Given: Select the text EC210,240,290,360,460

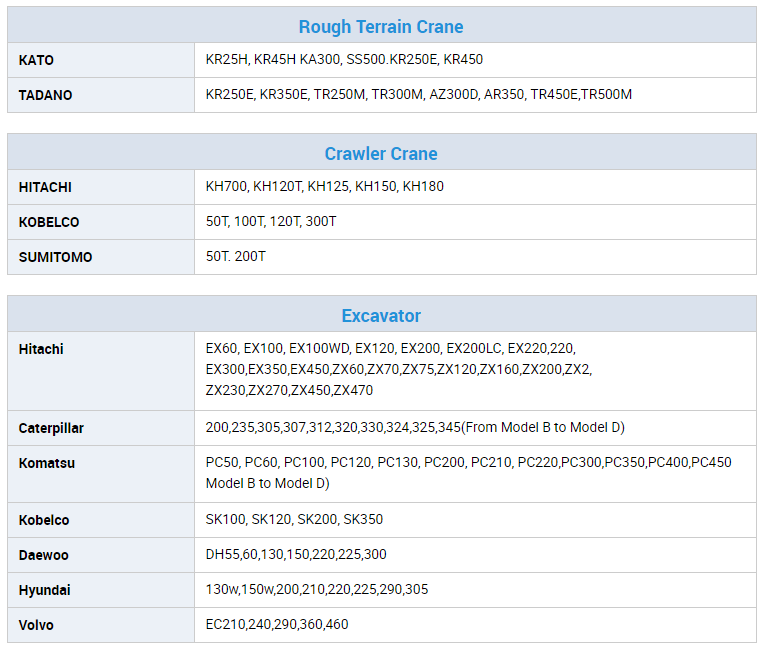Looking at the screenshot, I should click(x=277, y=624).
